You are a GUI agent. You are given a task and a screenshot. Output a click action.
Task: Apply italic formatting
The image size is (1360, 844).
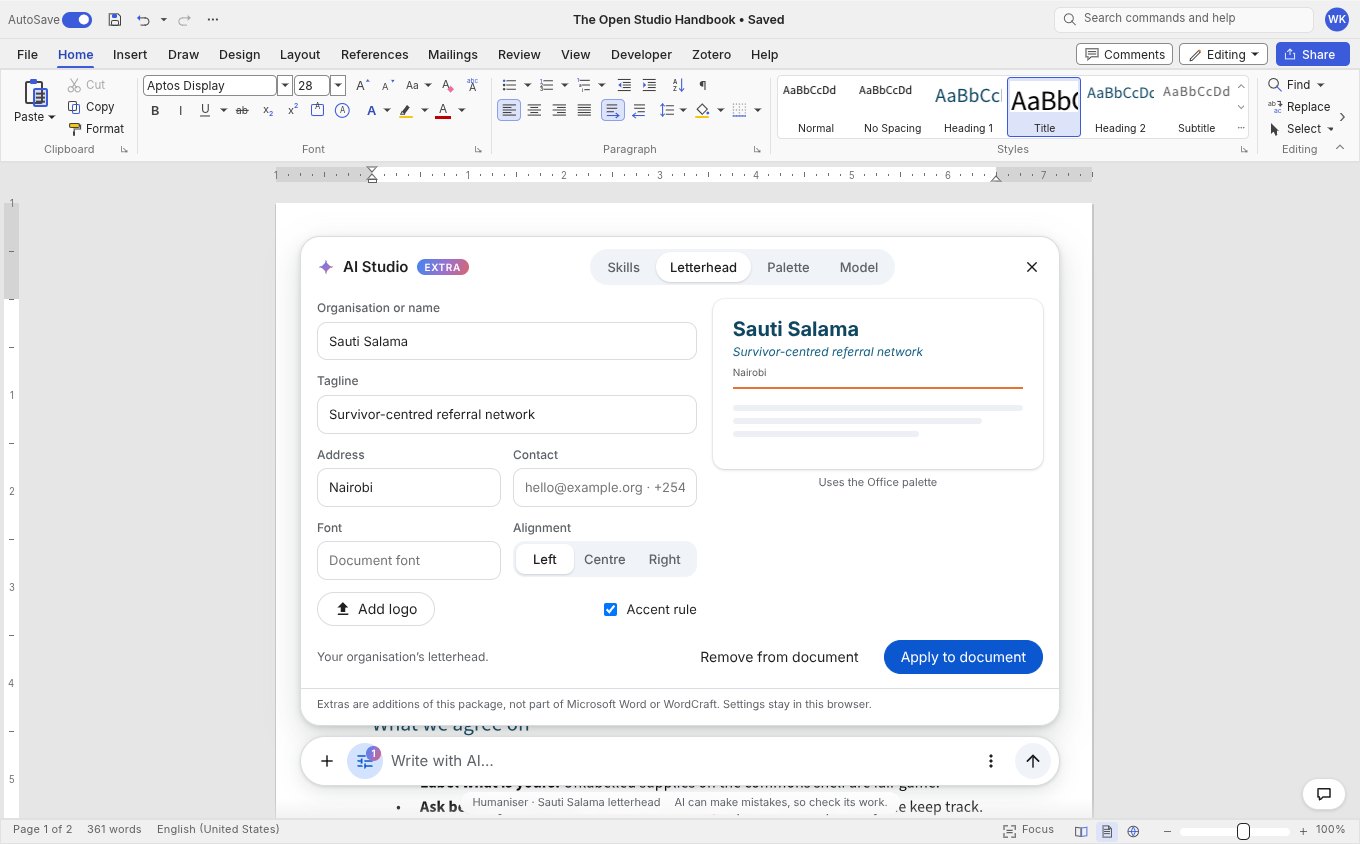click(x=180, y=111)
